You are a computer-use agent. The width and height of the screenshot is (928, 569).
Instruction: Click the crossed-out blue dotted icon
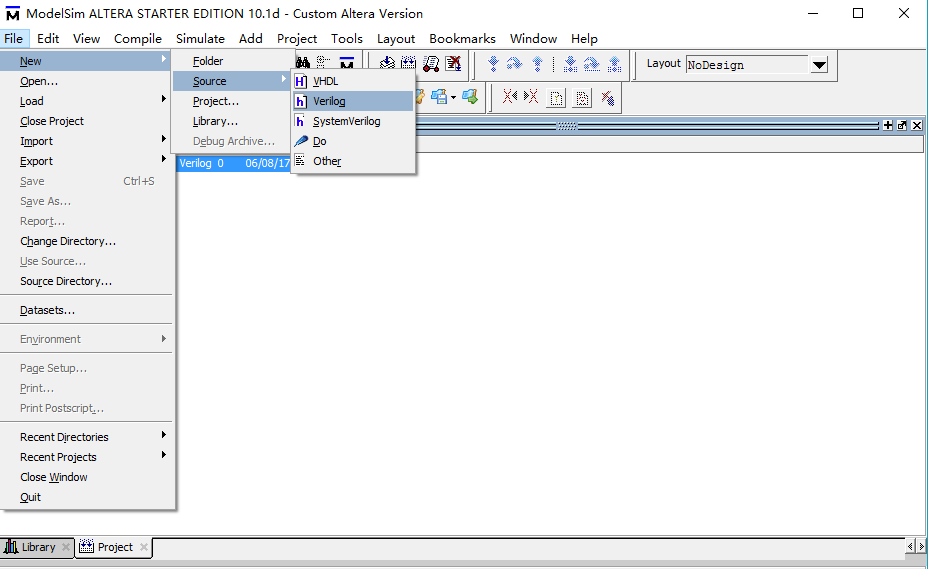tap(608, 98)
